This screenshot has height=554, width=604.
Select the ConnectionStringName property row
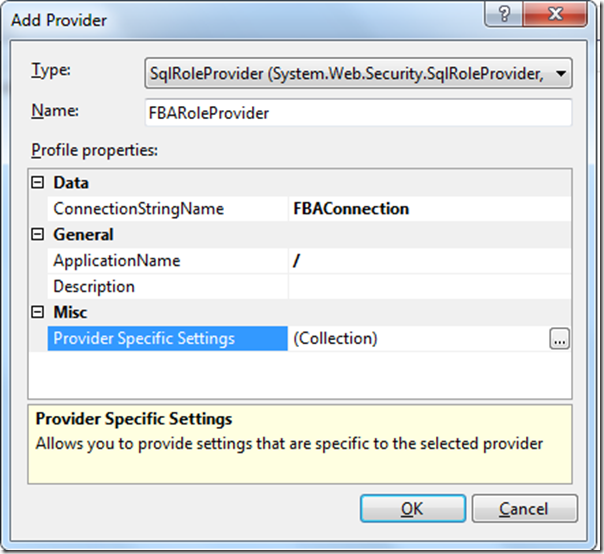[138, 209]
